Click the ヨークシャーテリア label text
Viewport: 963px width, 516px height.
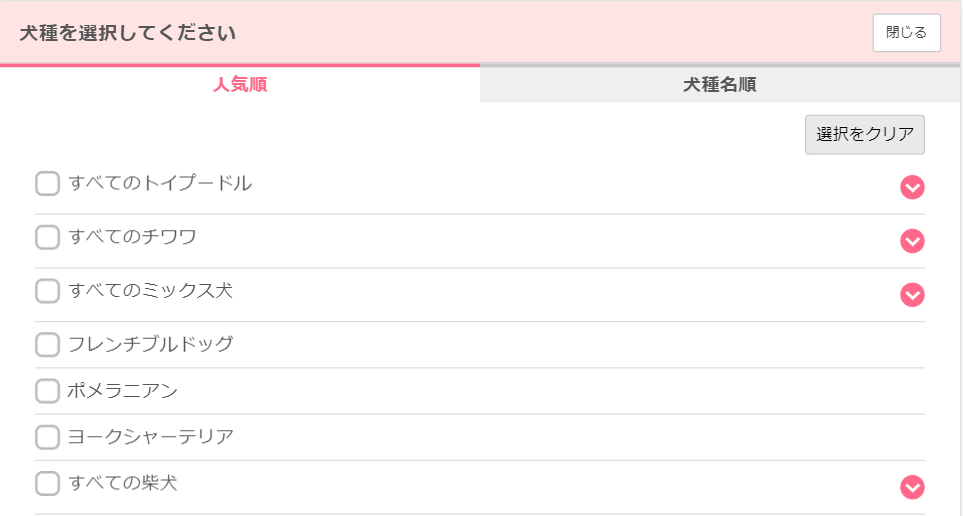click(150, 437)
